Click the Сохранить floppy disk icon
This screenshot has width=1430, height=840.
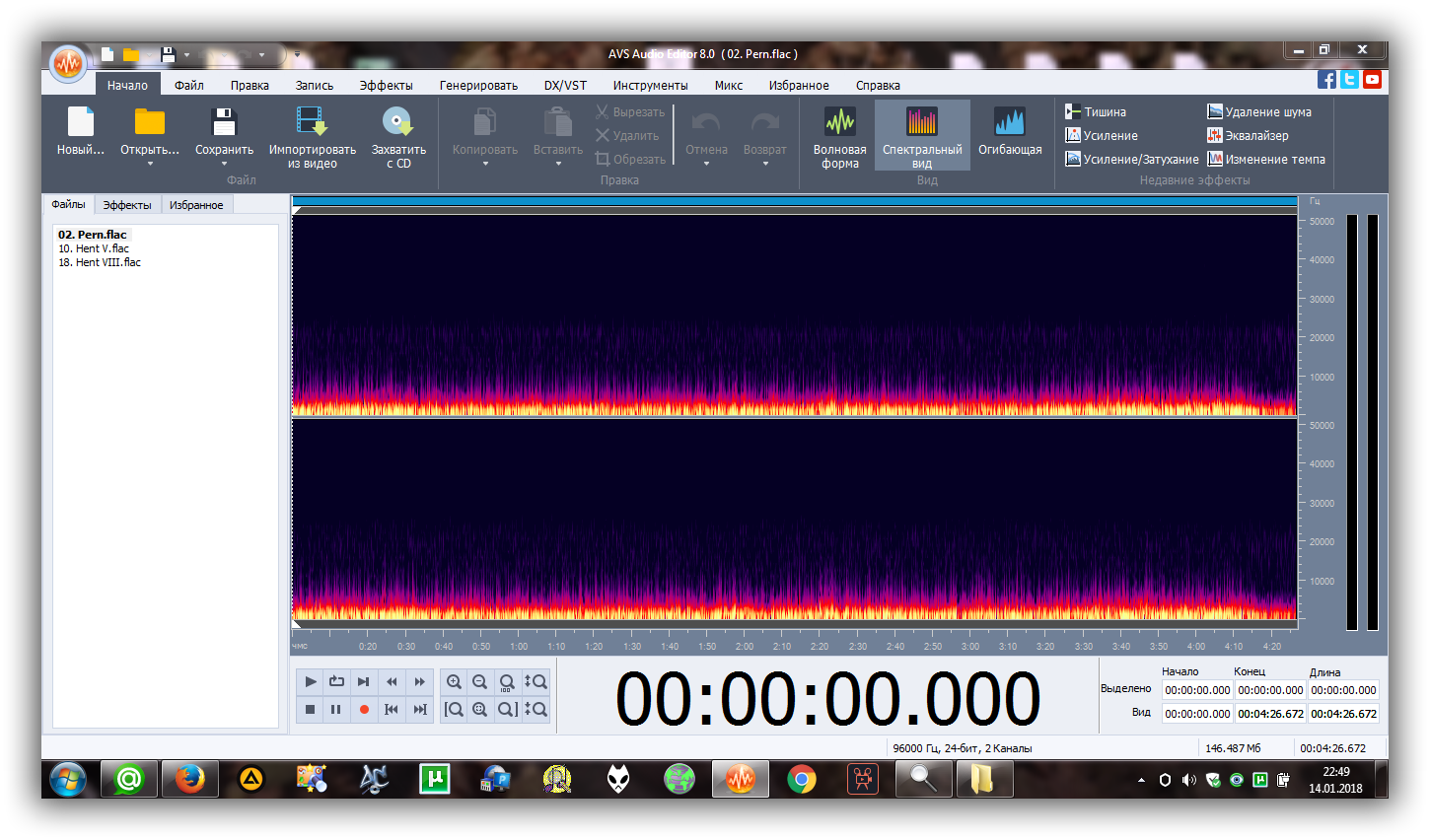(224, 121)
